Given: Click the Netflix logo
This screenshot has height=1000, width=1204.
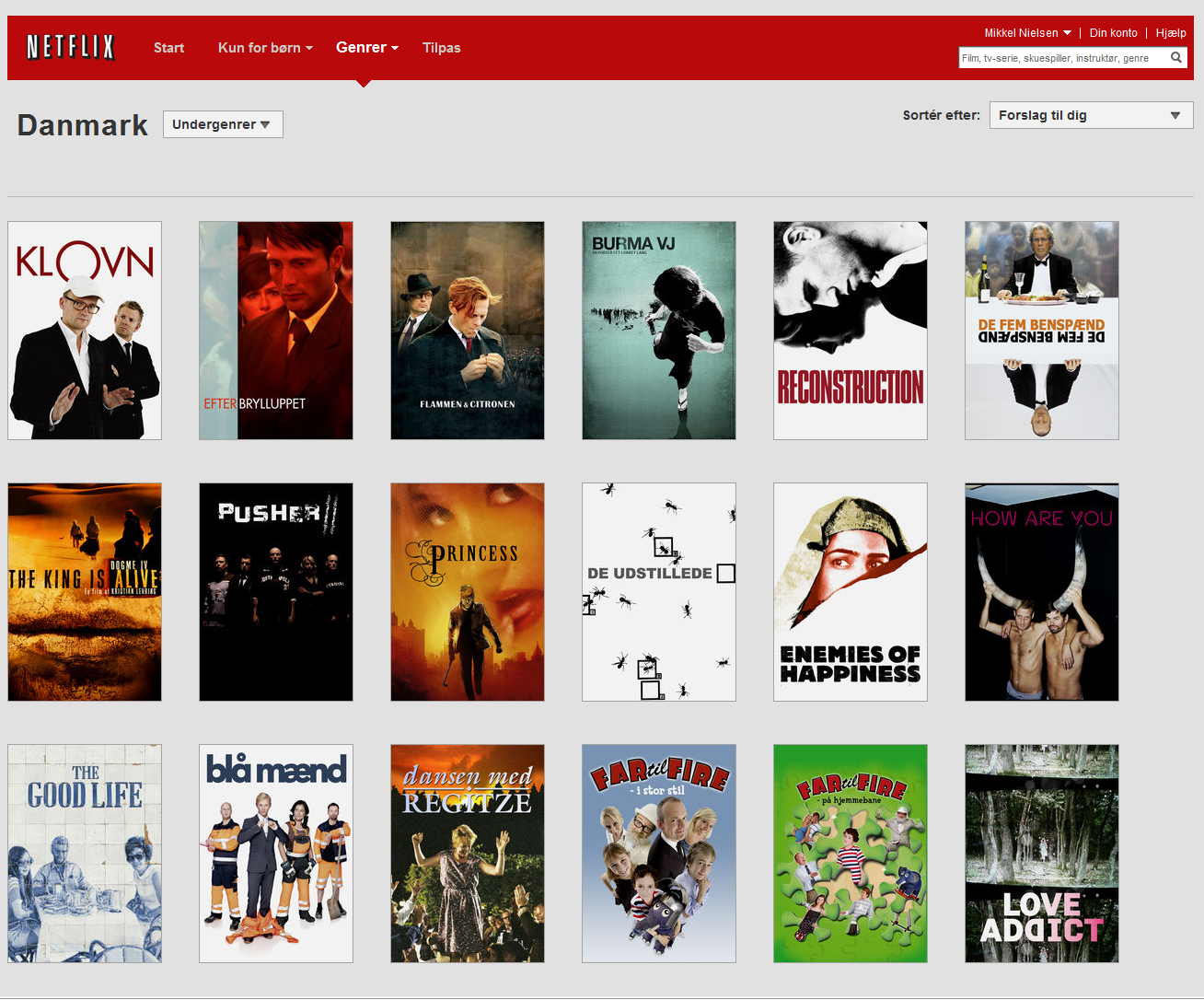Looking at the screenshot, I should pos(71,47).
